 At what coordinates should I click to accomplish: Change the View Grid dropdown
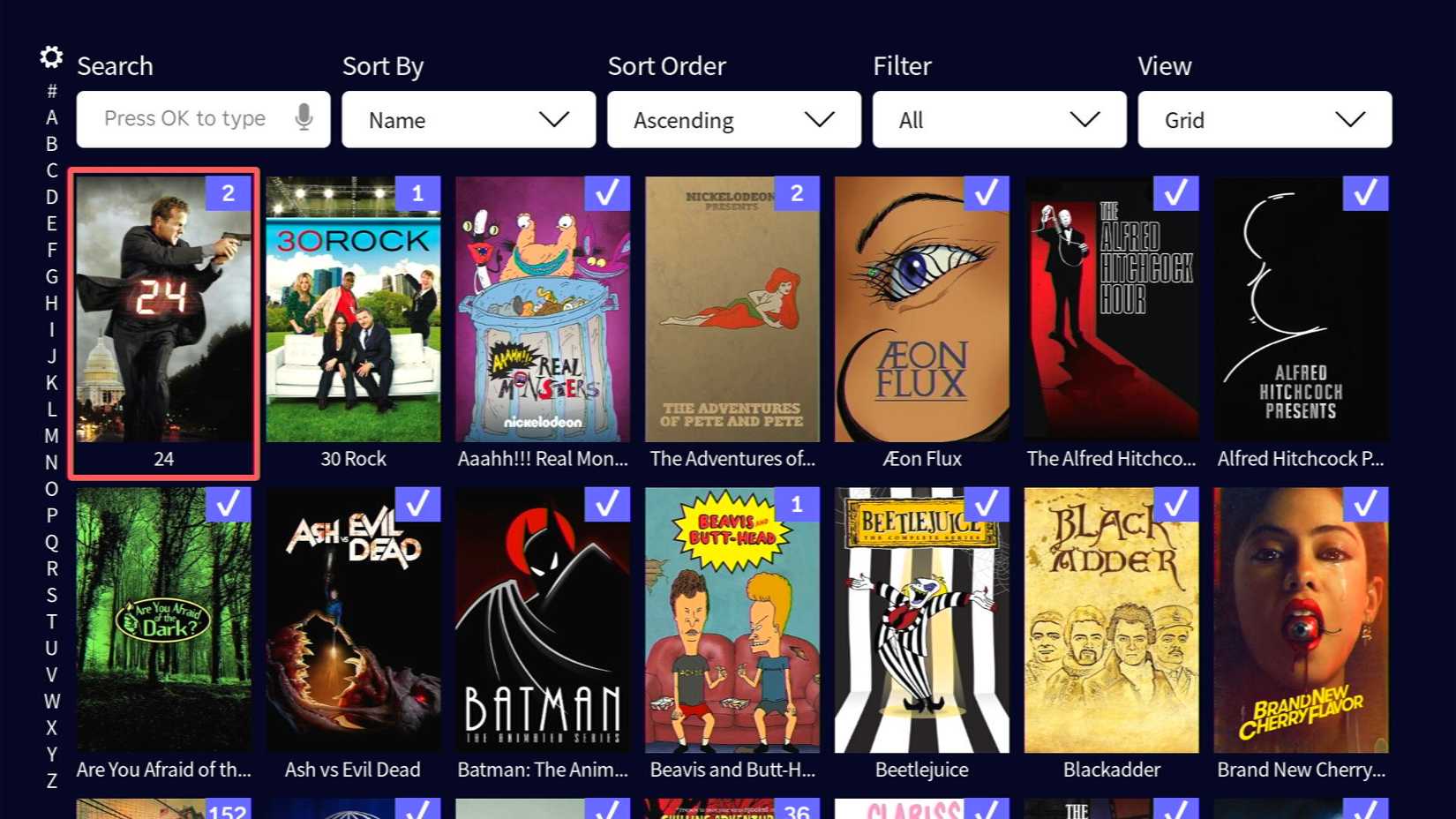coord(1265,119)
